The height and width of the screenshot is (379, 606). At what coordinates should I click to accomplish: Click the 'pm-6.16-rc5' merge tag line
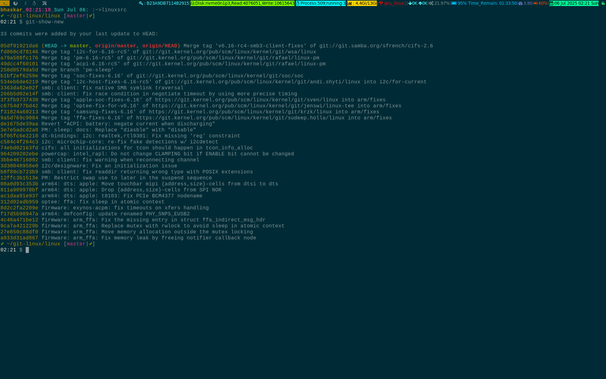coord(160,58)
